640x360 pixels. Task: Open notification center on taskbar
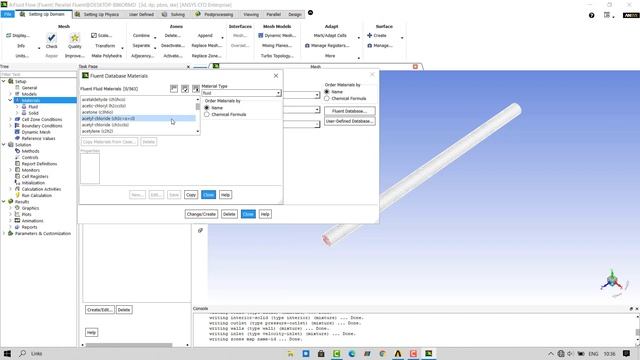click(x=626, y=353)
